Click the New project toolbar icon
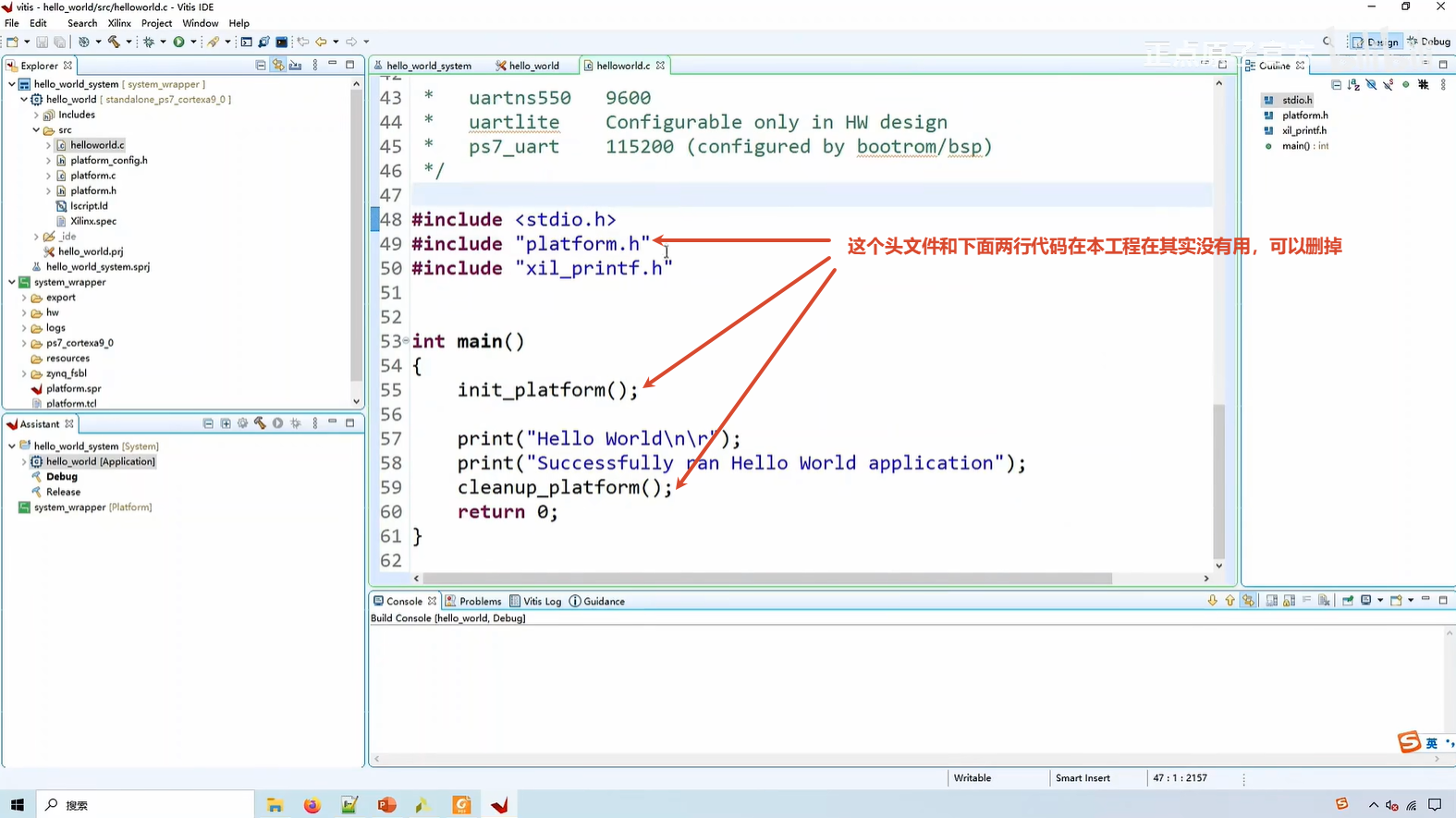This screenshot has height=818, width=1456. coord(12,42)
